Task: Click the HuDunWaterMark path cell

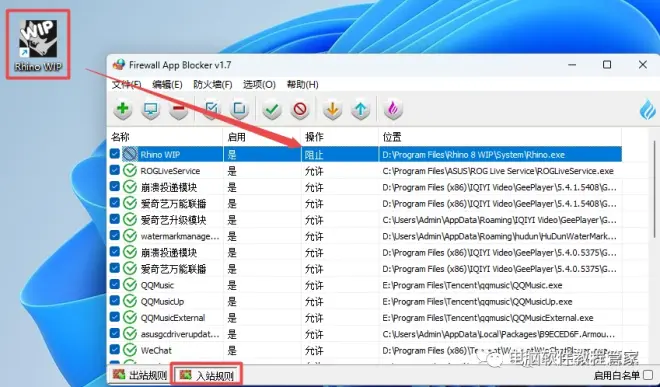Action: [500, 236]
